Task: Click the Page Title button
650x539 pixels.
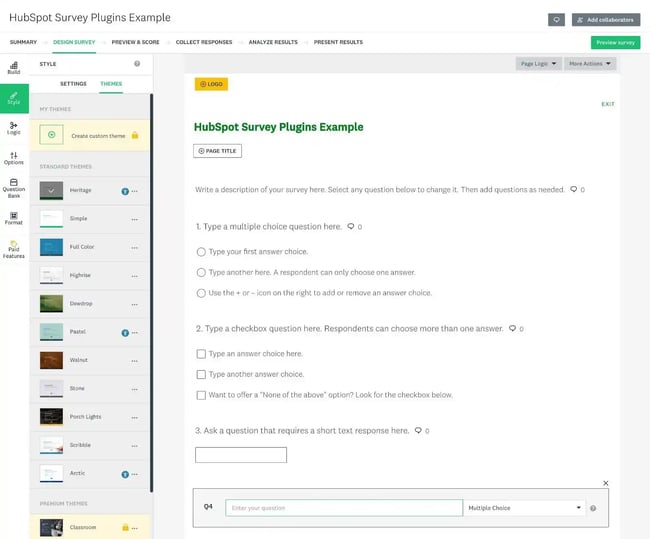Action: 217,151
